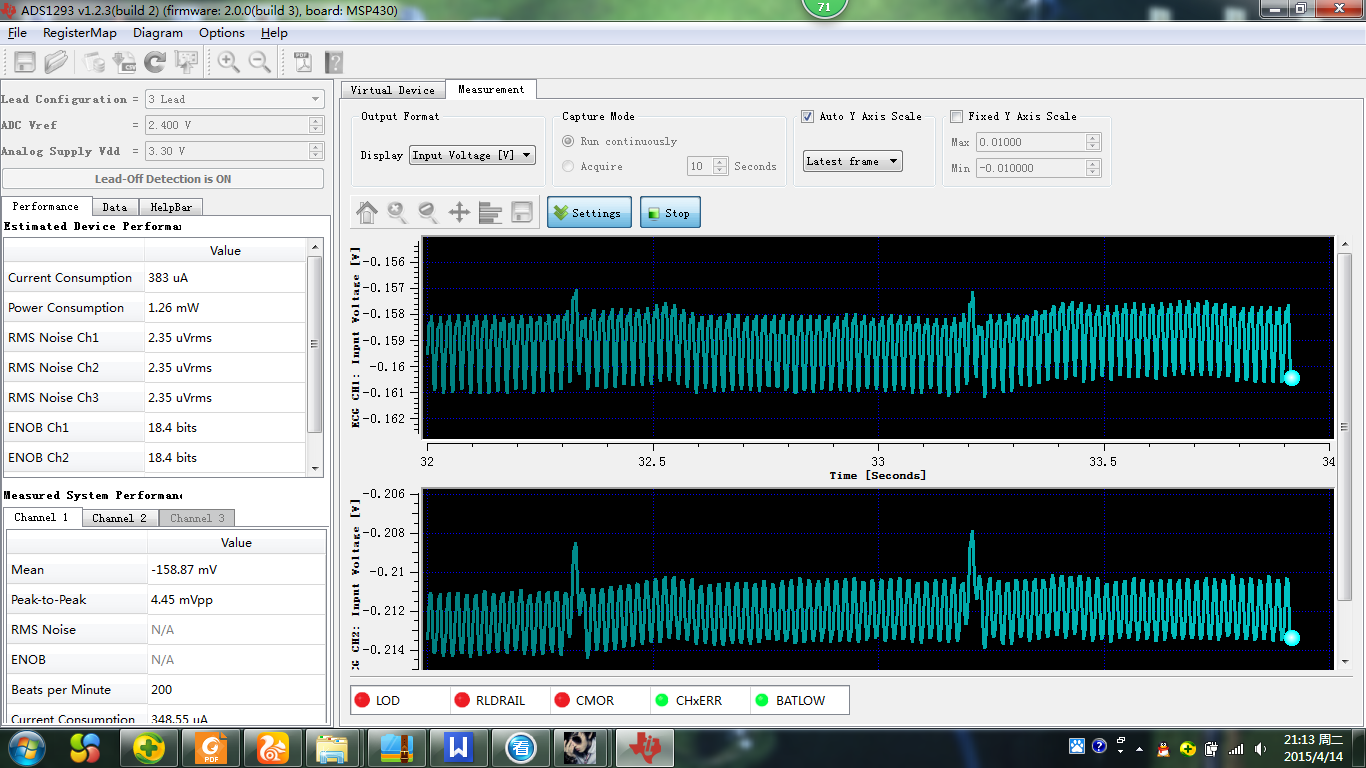Click the plot save figure floppy icon
Screen dimensions: 1366x768
pos(521,212)
